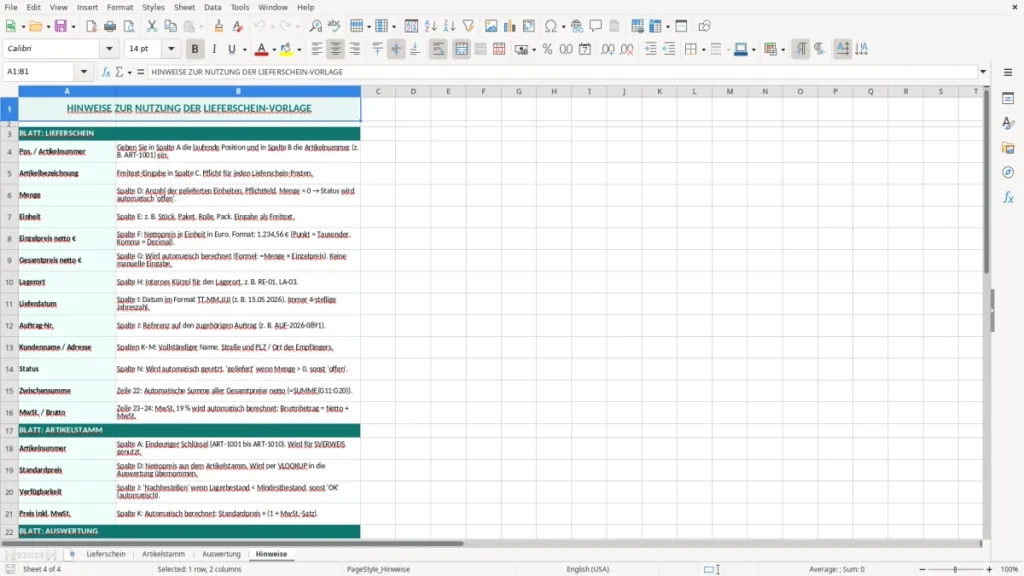Click the Export as PDF icon
Viewport: 1024px width, 576px height.
91,26
